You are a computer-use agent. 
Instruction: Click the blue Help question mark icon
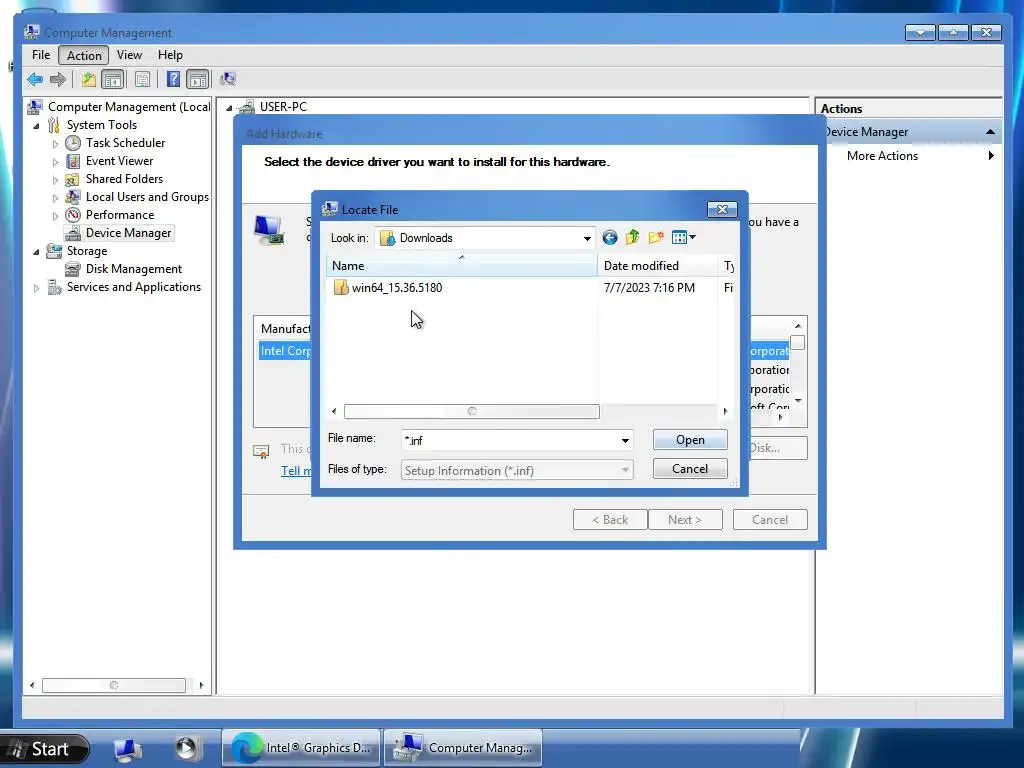[173, 80]
